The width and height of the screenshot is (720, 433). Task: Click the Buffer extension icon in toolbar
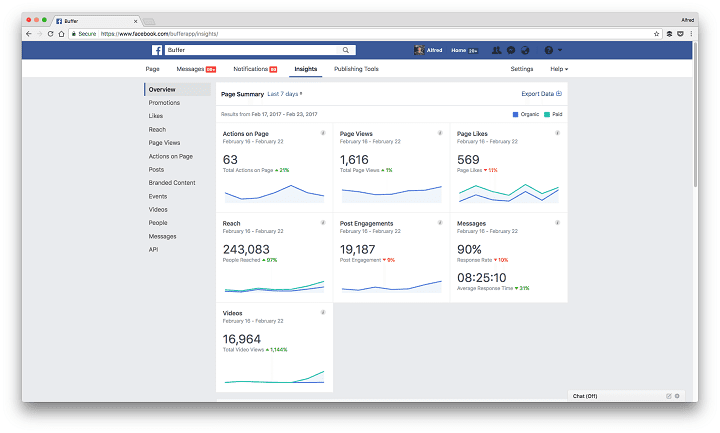click(669, 34)
